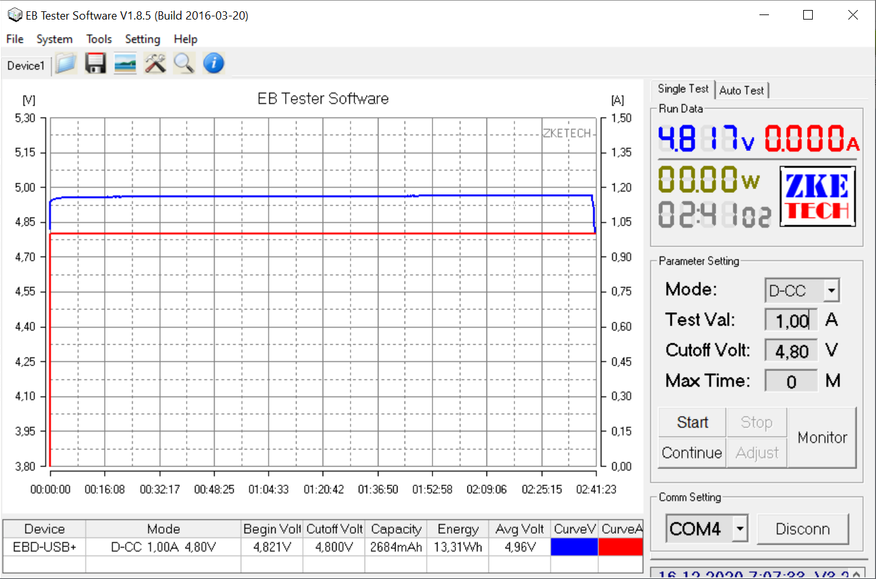
Task: Minimize the EB Tester window
Action: [763, 15]
